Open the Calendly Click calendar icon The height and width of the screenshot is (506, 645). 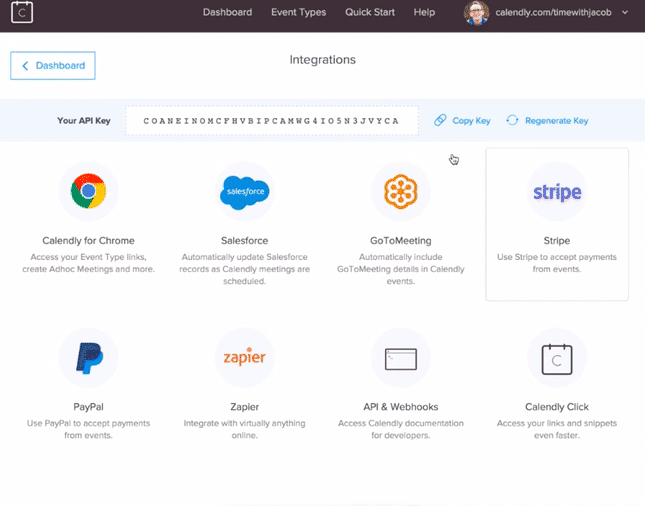tap(557, 359)
